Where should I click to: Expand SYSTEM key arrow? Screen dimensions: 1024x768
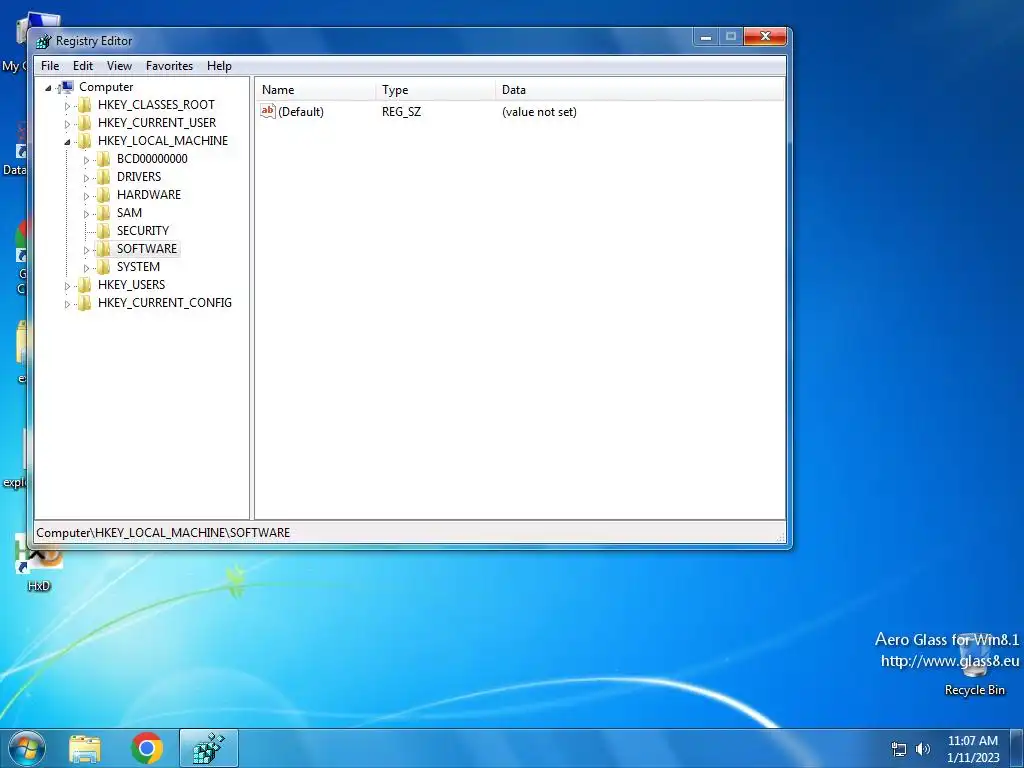(x=86, y=268)
